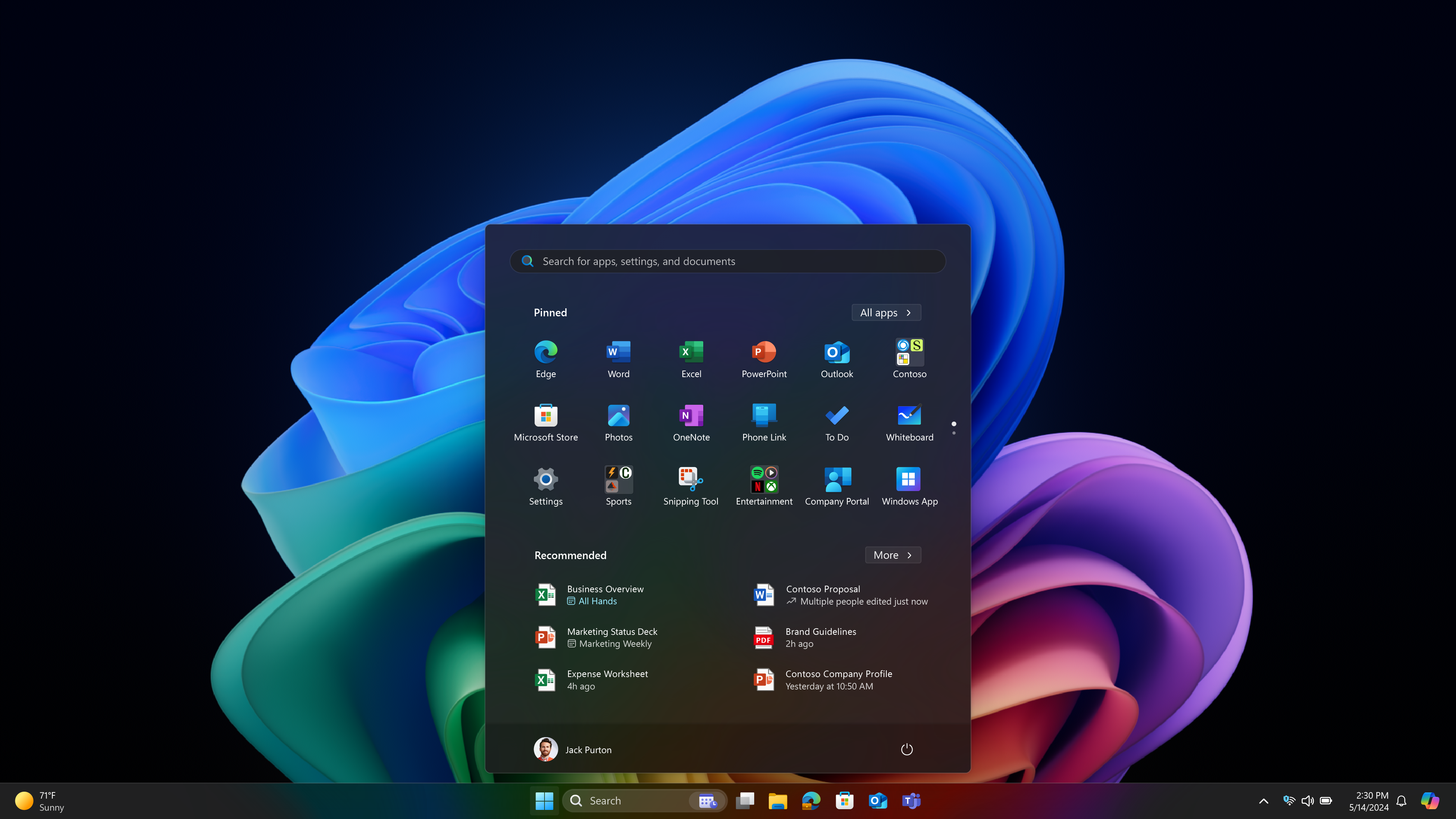The width and height of the screenshot is (1456, 819).
Task: Open the weather widget showing 71°F
Action: tap(40, 801)
